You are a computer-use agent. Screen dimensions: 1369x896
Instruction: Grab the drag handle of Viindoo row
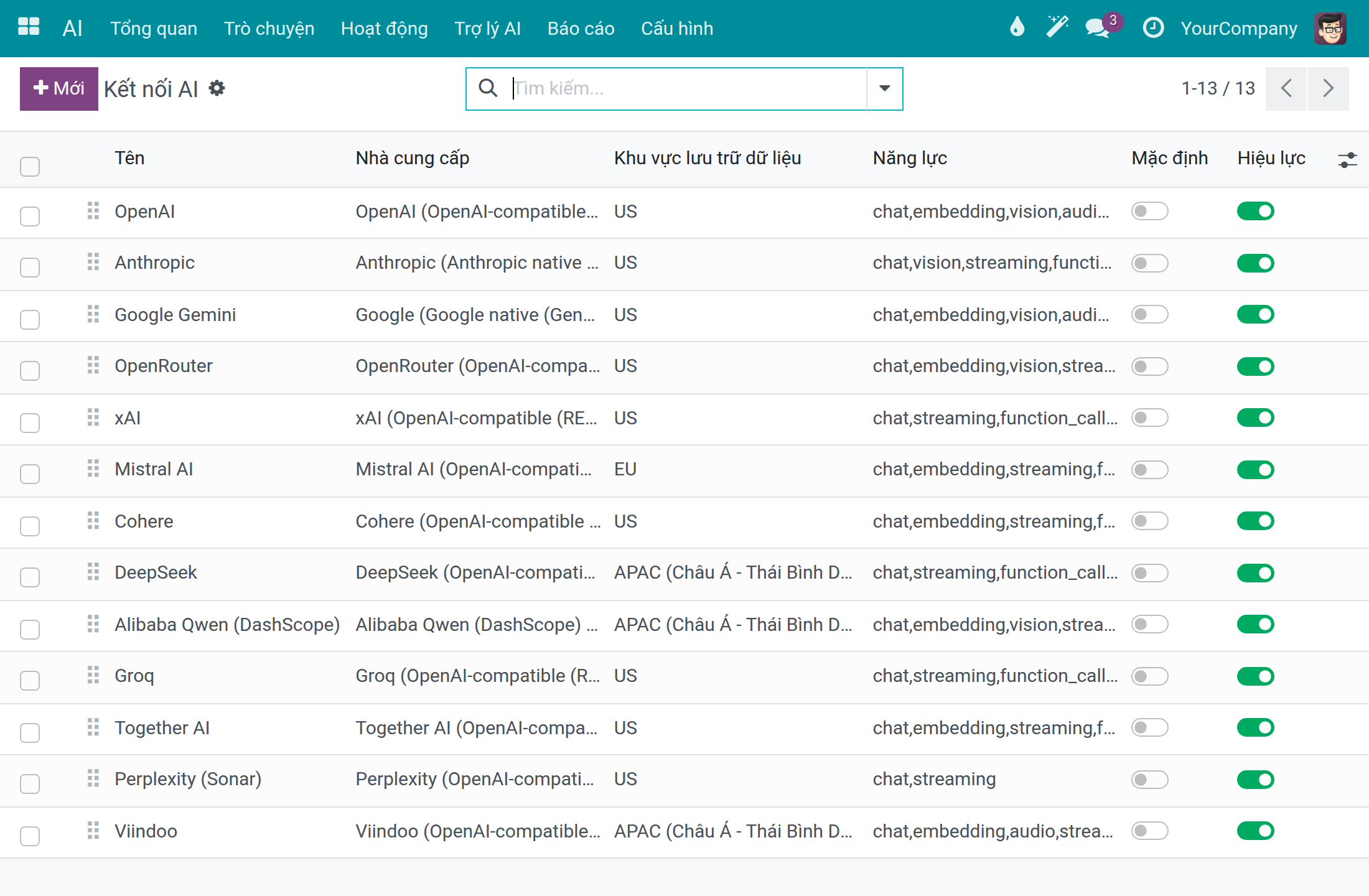(93, 831)
